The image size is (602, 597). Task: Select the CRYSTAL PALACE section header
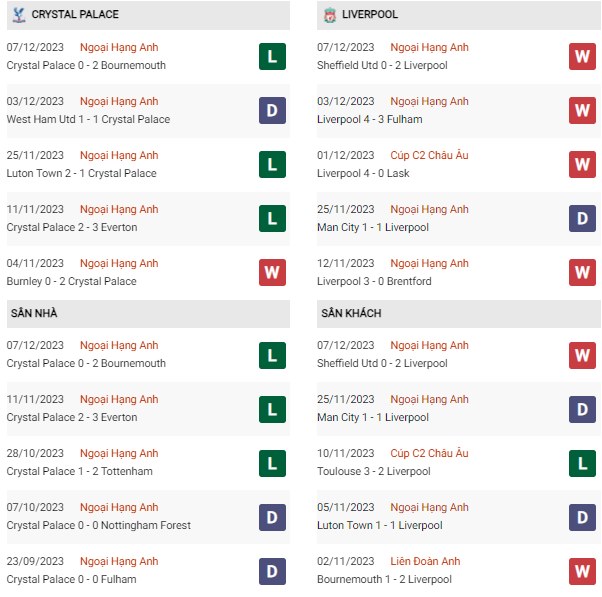(x=75, y=15)
